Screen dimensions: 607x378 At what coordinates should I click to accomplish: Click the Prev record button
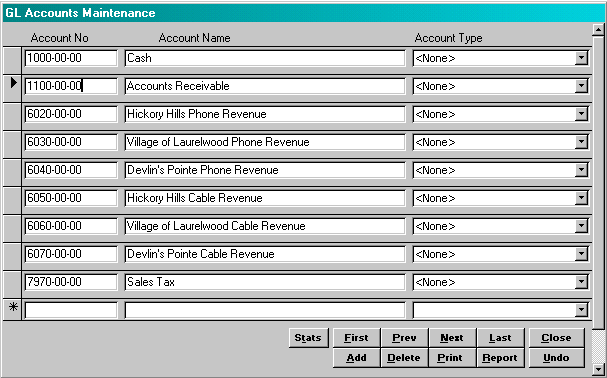click(405, 338)
